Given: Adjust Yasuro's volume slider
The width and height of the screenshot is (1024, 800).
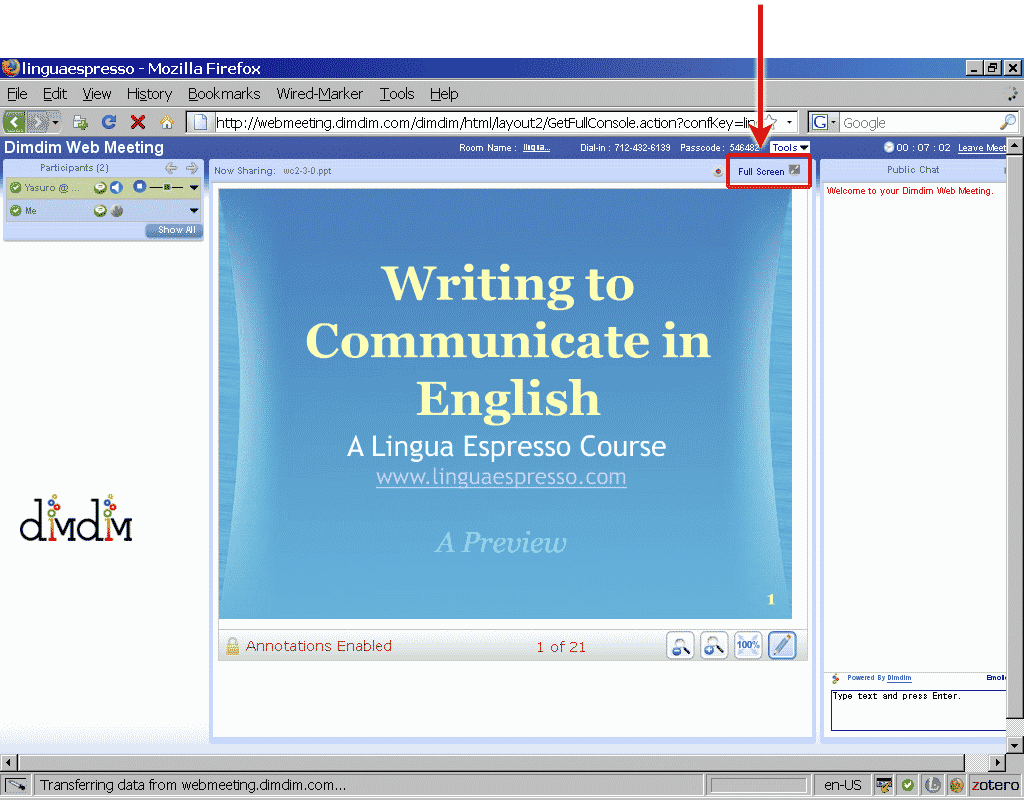Looking at the screenshot, I should click(x=167, y=187).
